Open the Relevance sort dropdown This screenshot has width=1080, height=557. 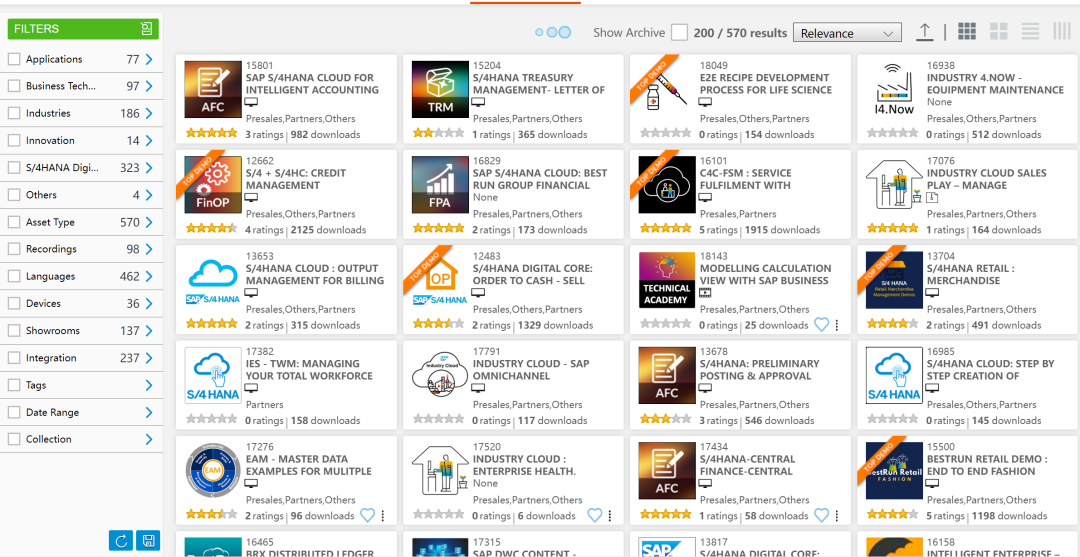847,33
